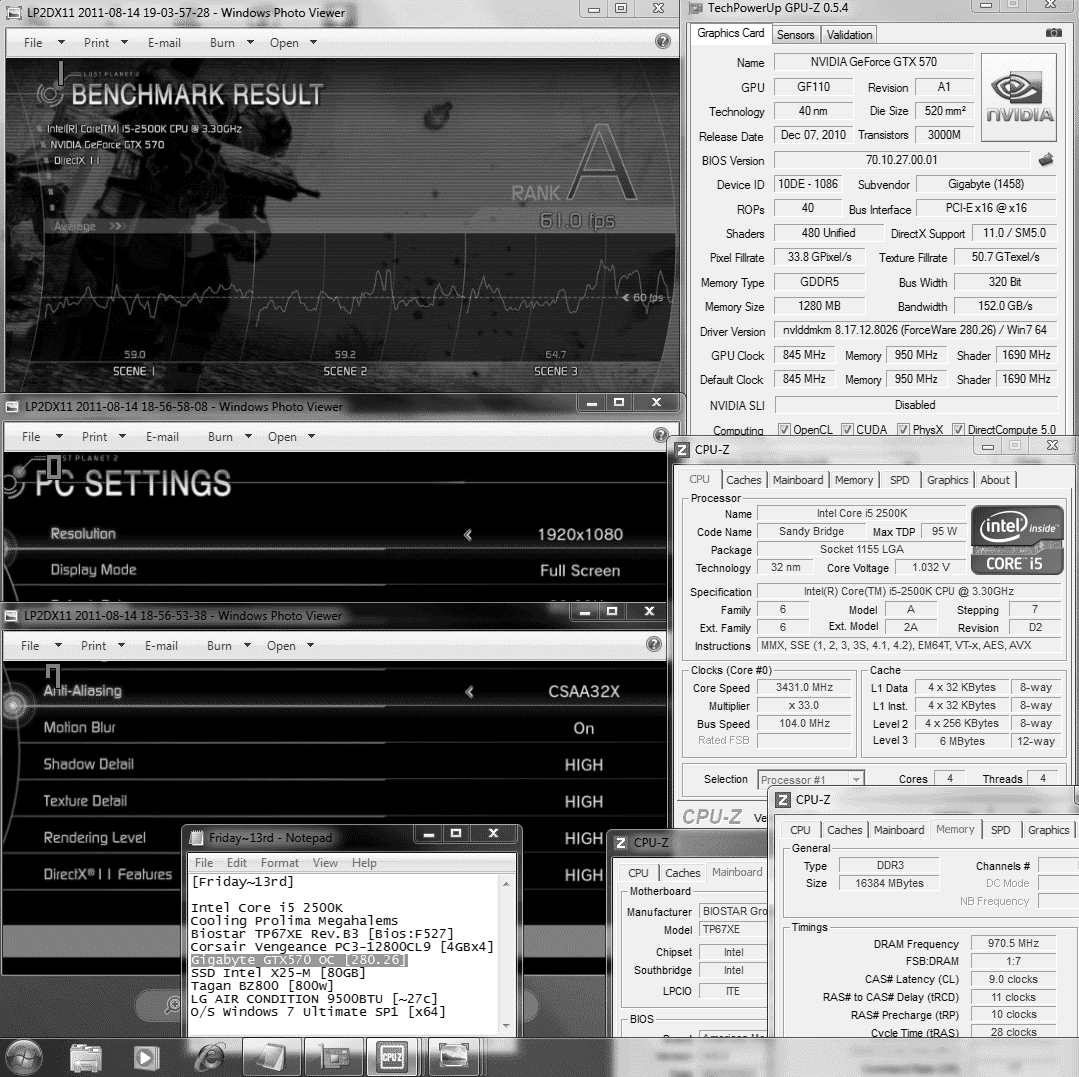Open Notepad File menu
The height and width of the screenshot is (1077, 1079).
[x=204, y=862]
